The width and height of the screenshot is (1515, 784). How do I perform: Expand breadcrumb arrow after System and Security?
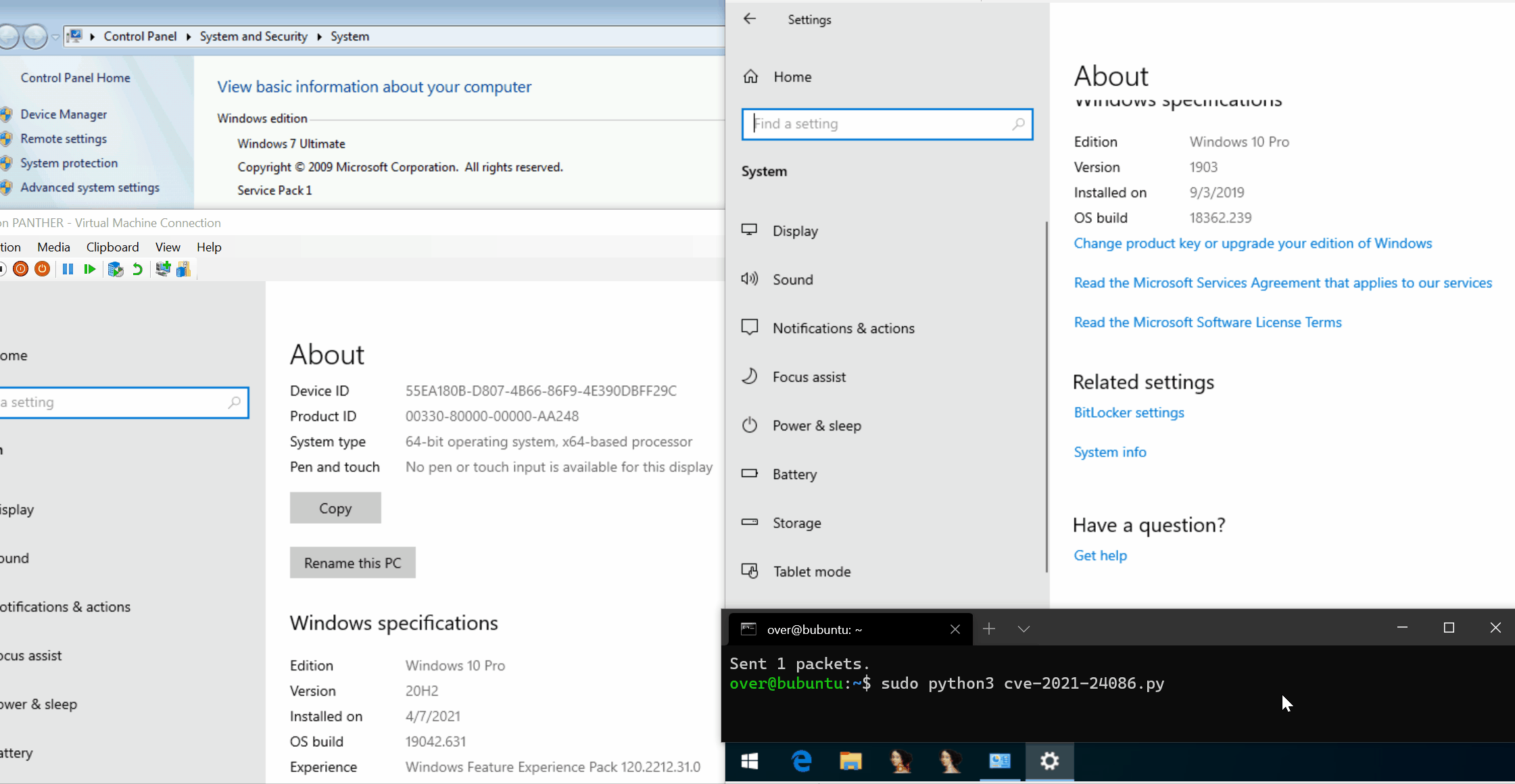tap(319, 36)
